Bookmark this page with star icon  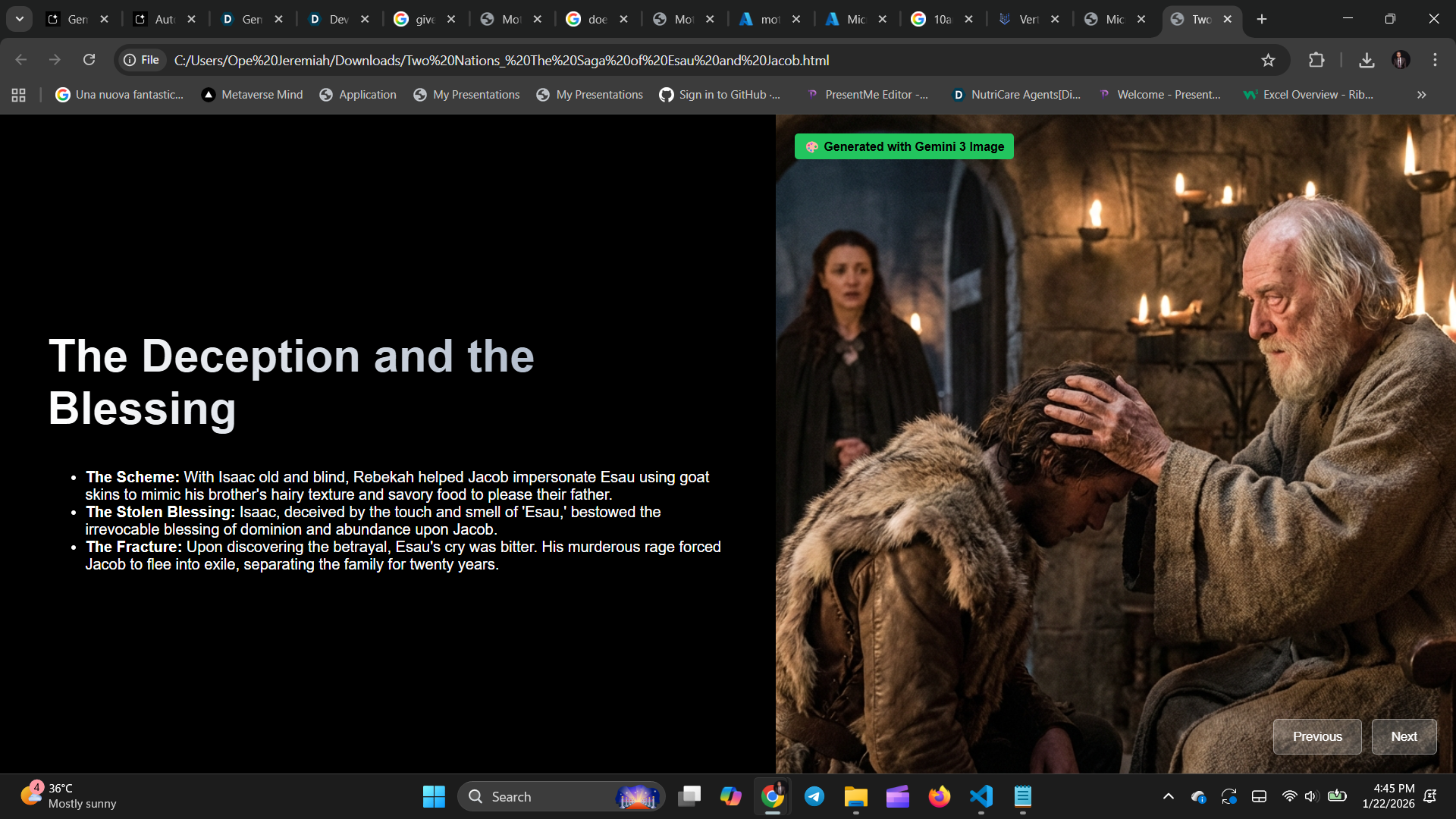click(1268, 60)
